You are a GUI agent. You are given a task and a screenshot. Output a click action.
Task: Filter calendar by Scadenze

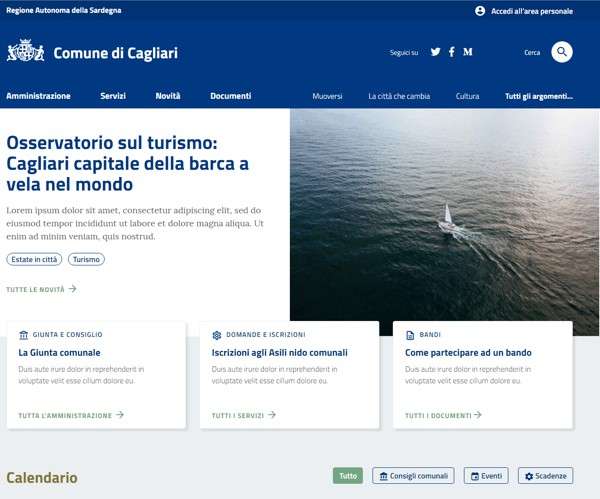click(546, 476)
